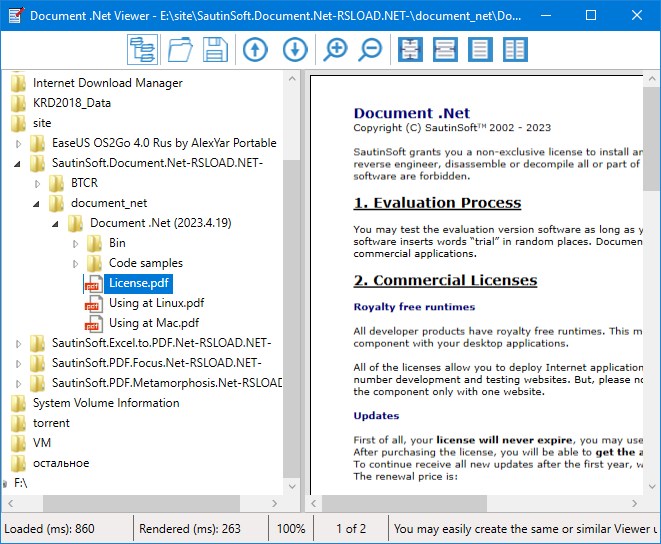The height and width of the screenshot is (544, 661).
Task: Click the '1 of 2' page indicator
Action: click(x=351, y=528)
